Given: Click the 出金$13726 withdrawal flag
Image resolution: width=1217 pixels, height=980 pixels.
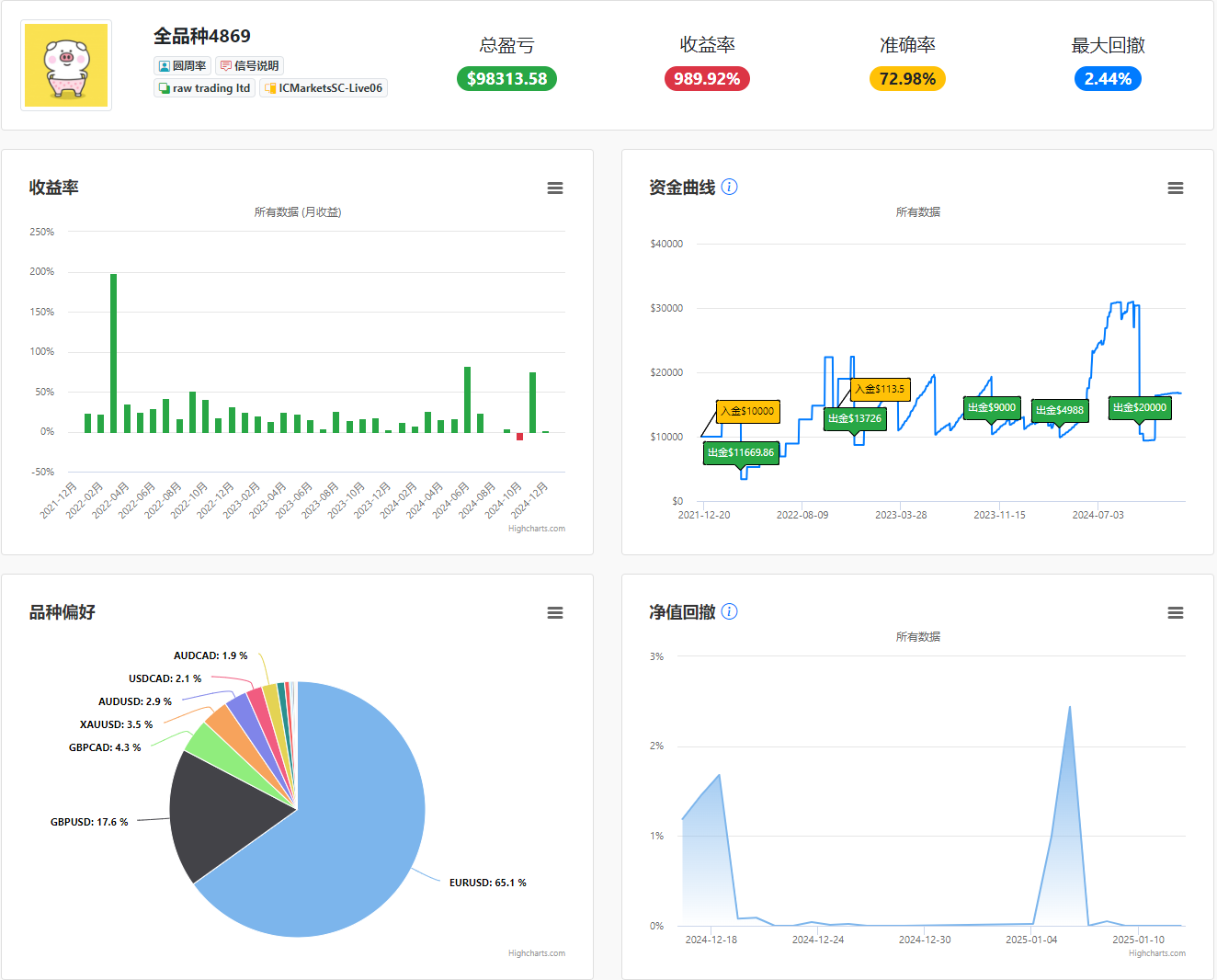Looking at the screenshot, I should [x=855, y=418].
